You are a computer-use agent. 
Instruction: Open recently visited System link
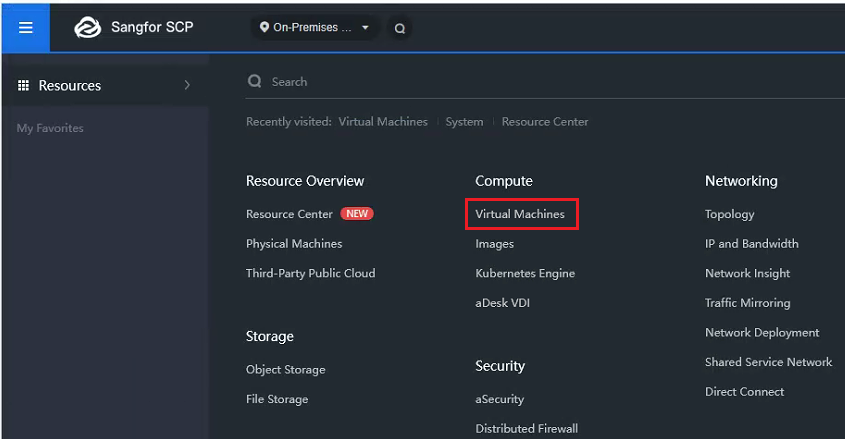point(465,122)
